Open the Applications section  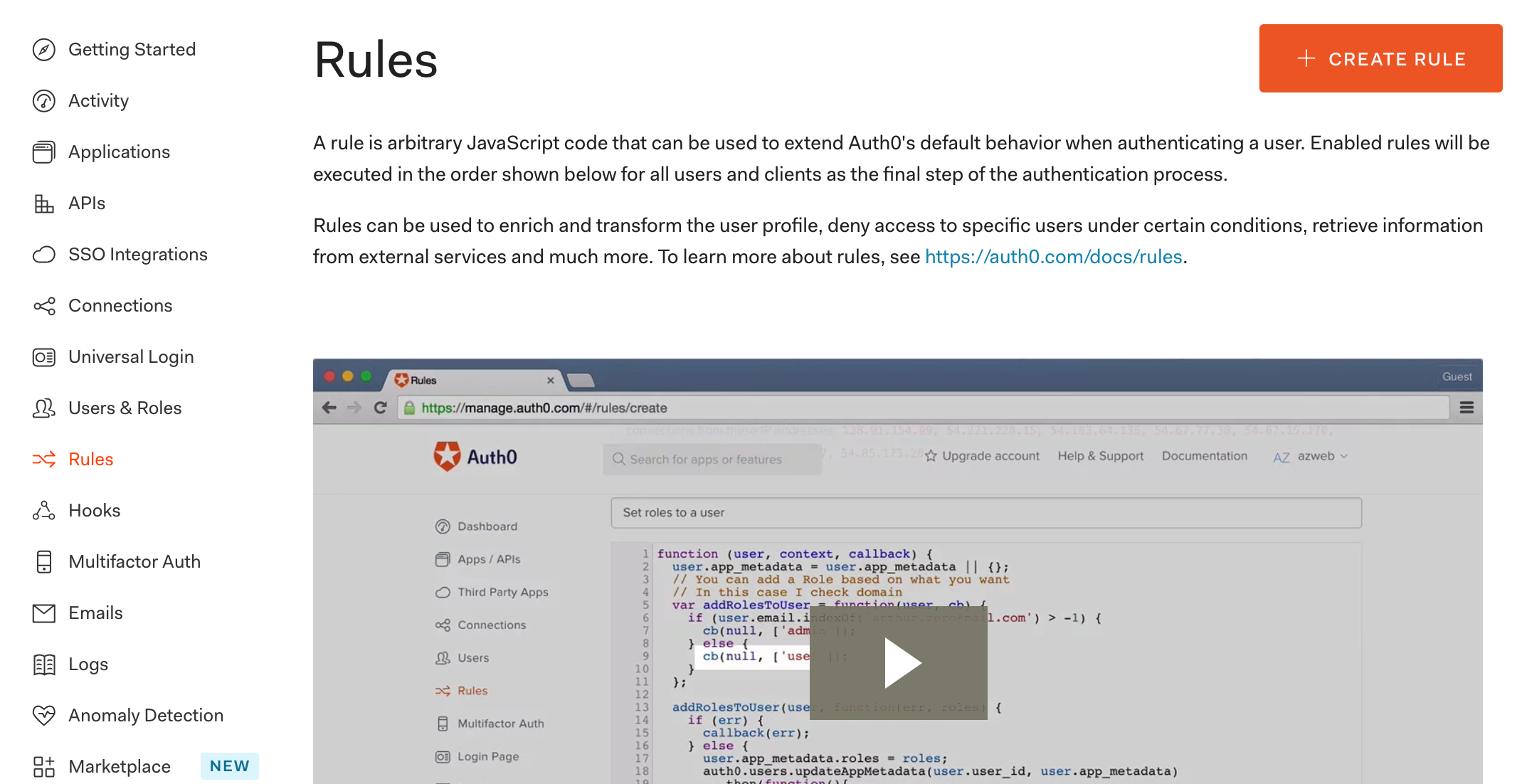point(119,152)
